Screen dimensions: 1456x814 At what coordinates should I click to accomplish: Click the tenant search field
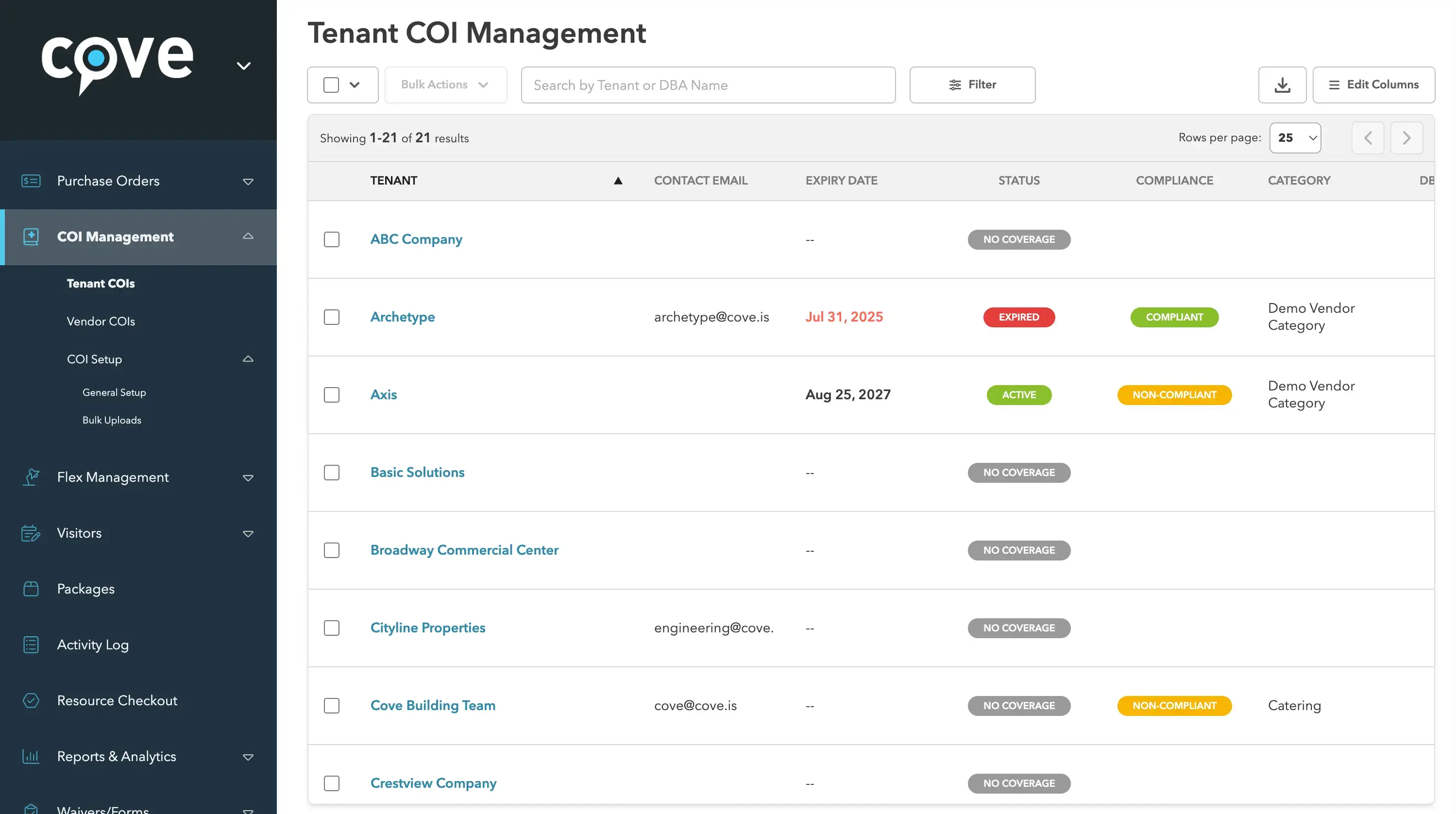708,85
